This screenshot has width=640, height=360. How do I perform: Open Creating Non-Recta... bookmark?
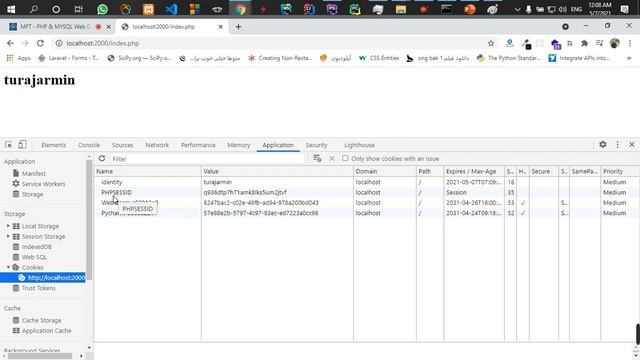pyautogui.click(x=280, y=58)
